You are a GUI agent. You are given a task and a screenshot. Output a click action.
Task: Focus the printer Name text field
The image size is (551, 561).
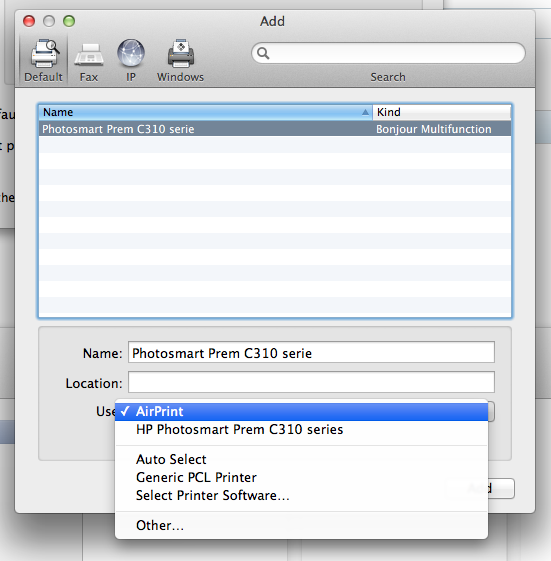coord(311,352)
